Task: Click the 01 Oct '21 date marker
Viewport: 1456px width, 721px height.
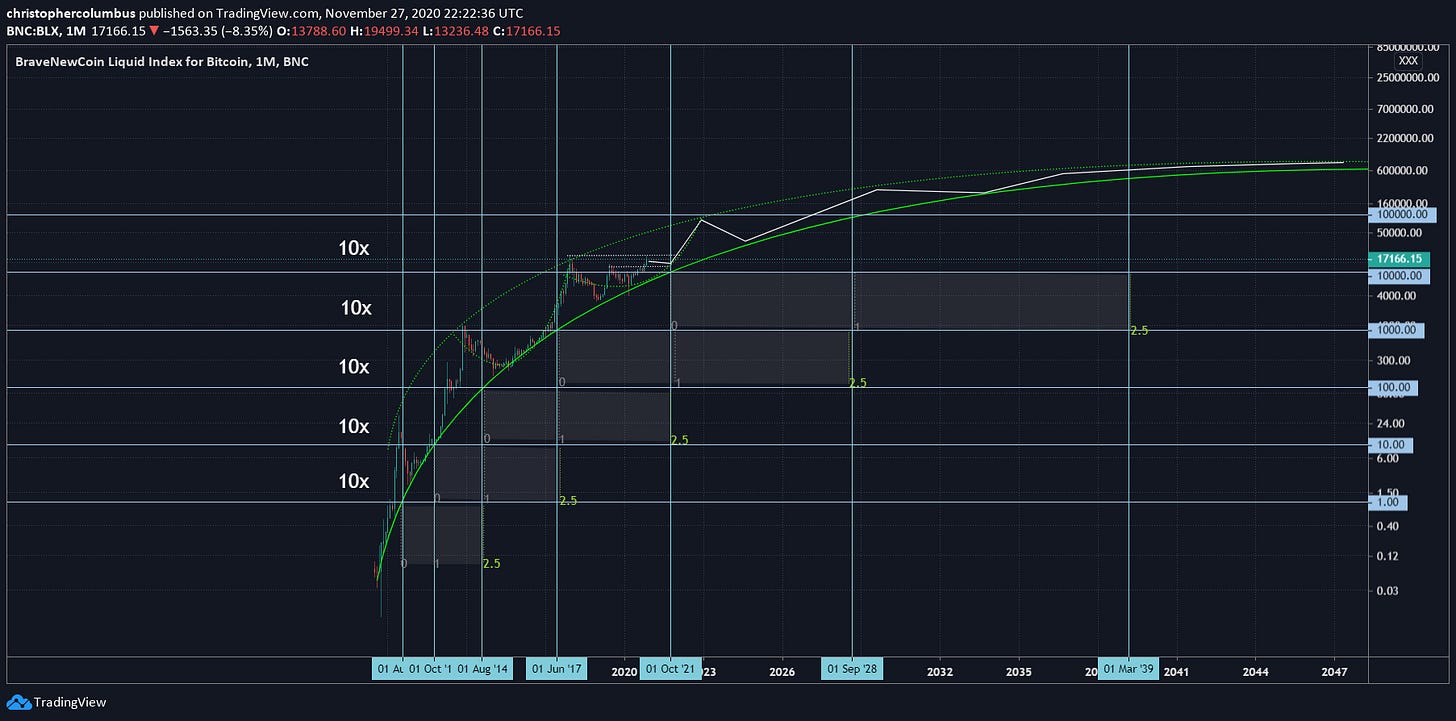Action: point(670,668)
